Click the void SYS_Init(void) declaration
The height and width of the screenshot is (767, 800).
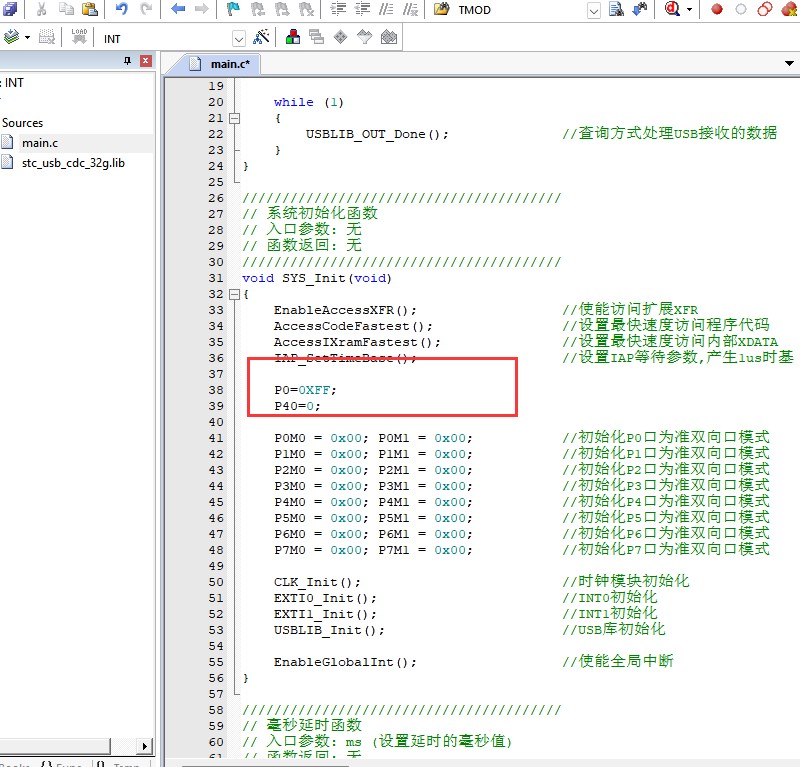pos(317,278)
